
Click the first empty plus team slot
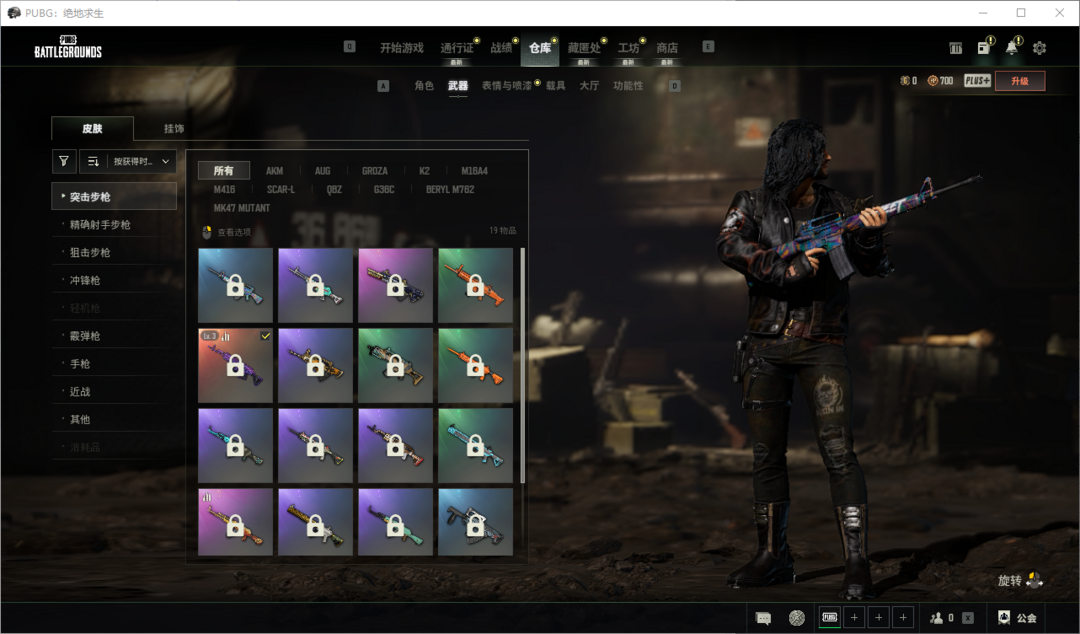pyautogui.click(x=854, y=618)
